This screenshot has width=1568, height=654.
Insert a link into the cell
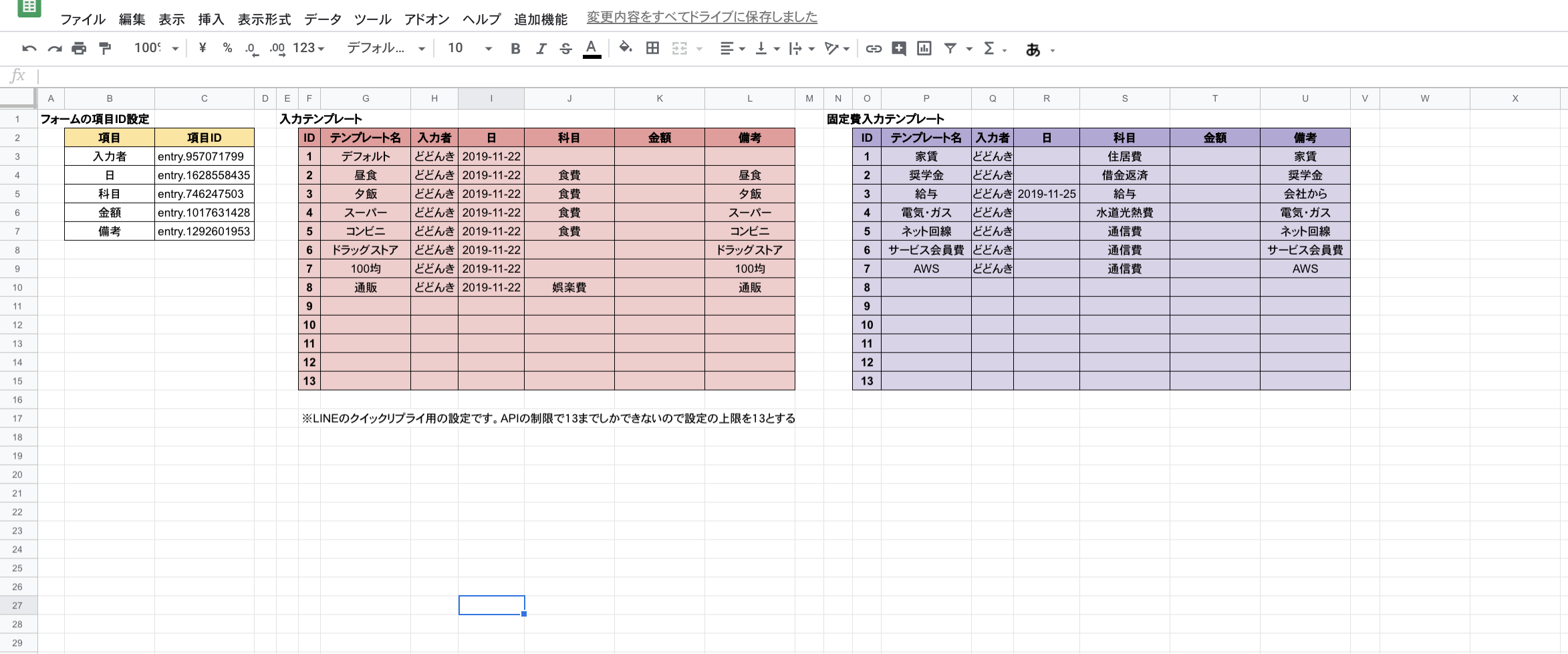tap(872, 49)
